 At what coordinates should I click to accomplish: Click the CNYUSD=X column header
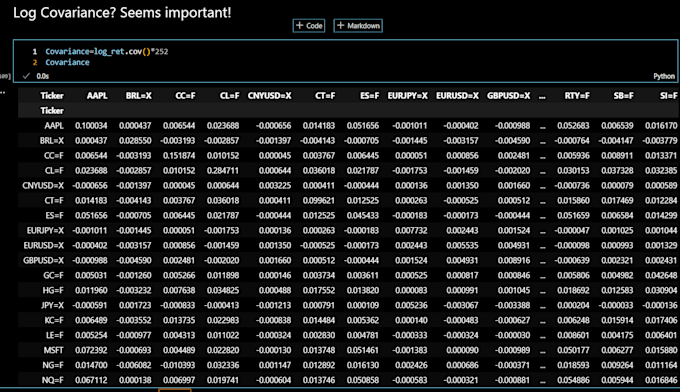coord(269,96)
